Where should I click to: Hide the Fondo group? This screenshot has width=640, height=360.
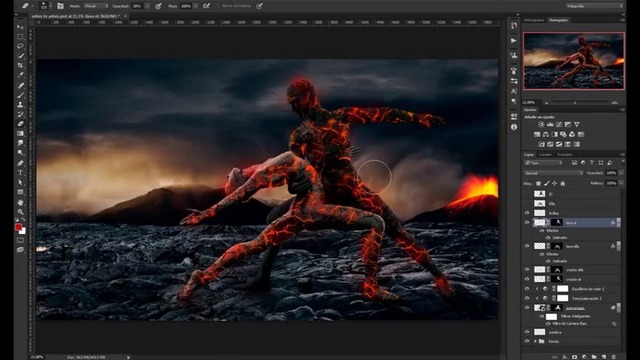pos(527,341)
